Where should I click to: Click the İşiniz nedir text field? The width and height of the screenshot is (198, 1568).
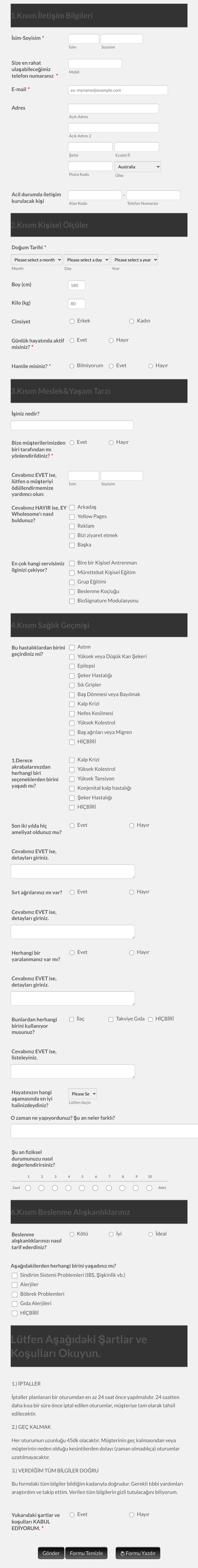click(72, 426)
